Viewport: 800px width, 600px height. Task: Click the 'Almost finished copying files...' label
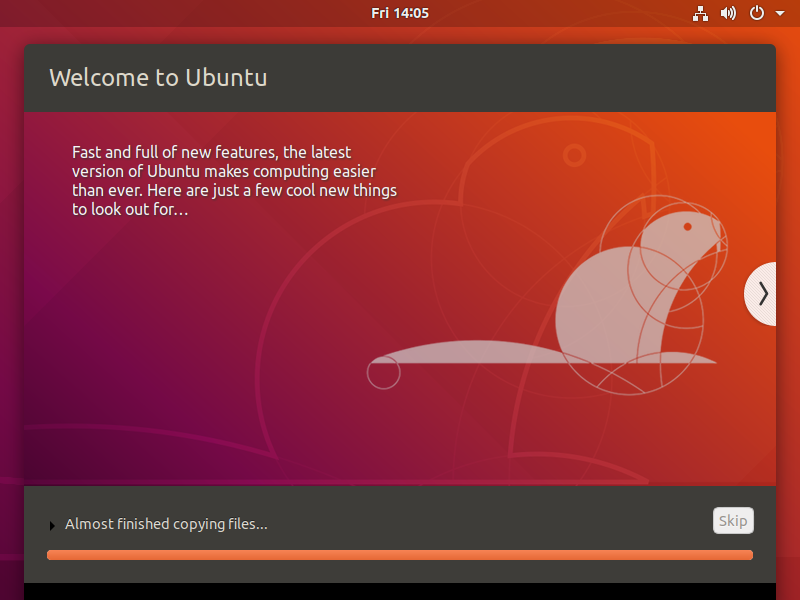click(x=166, y=524)
